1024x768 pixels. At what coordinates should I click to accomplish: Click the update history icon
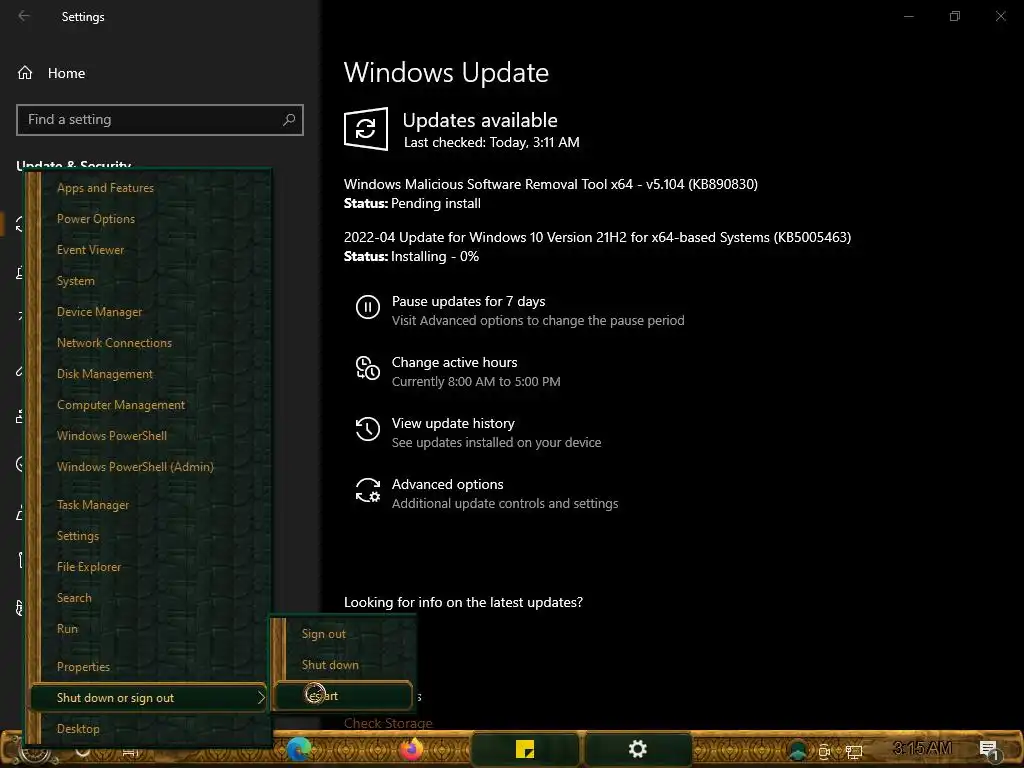click(368, 429)
